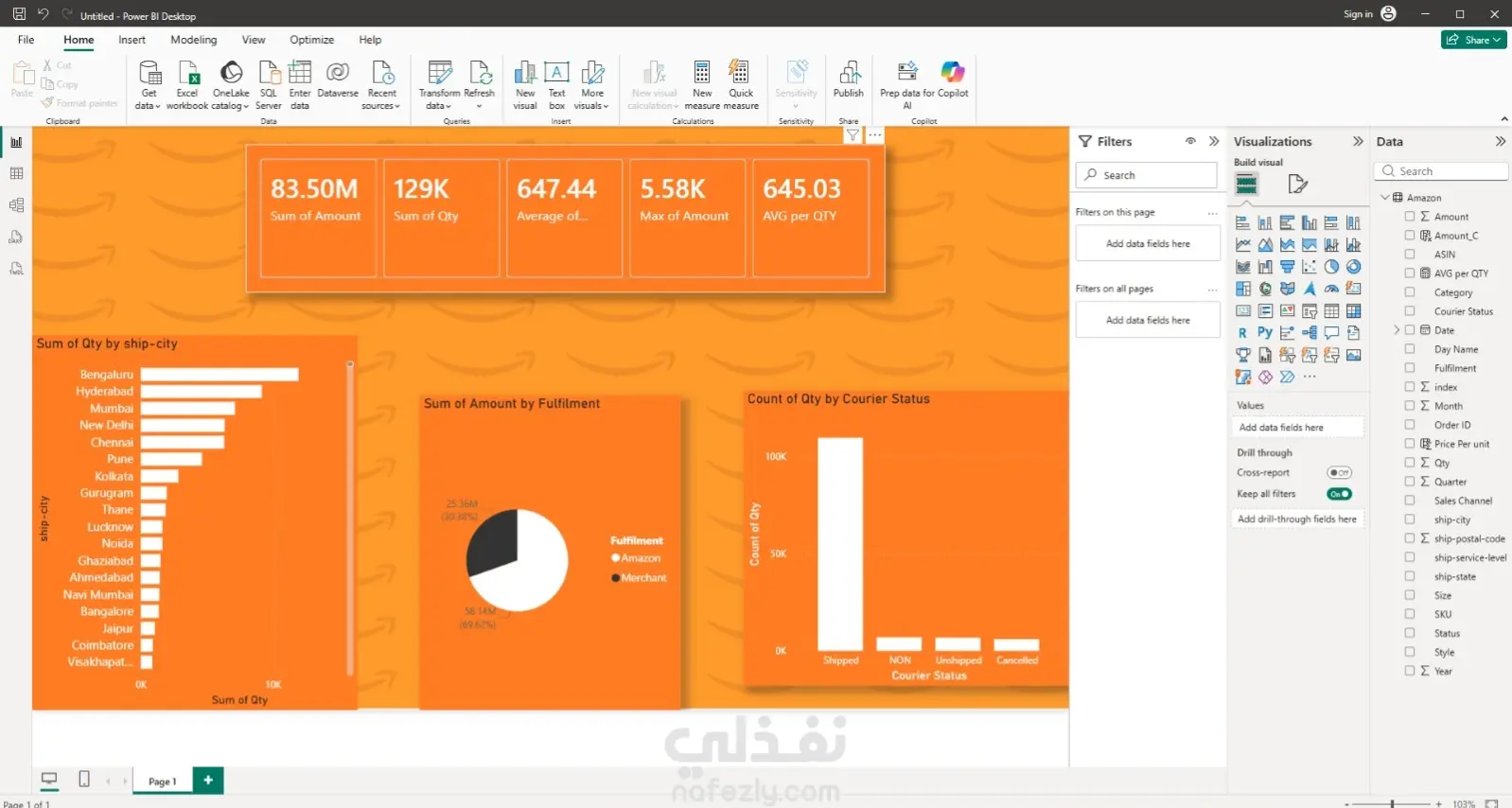Create a New measure
Screen dimensions: 1512x808
click(702, 85)
